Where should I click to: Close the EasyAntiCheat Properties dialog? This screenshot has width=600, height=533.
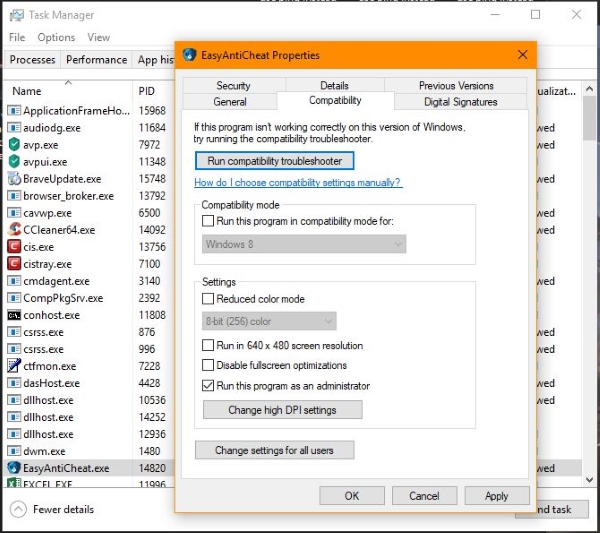pos(522,55)
